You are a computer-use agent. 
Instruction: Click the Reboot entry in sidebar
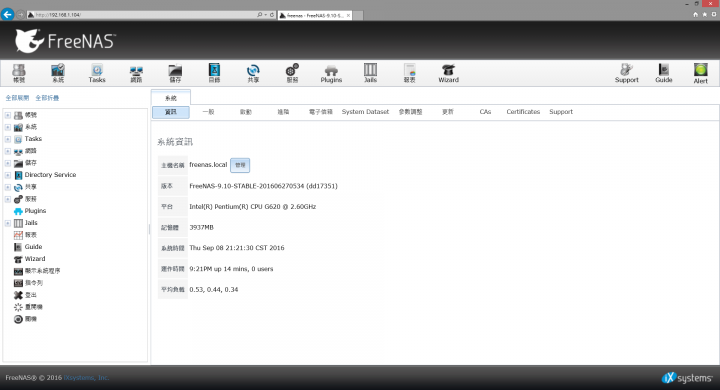(28, 307)
